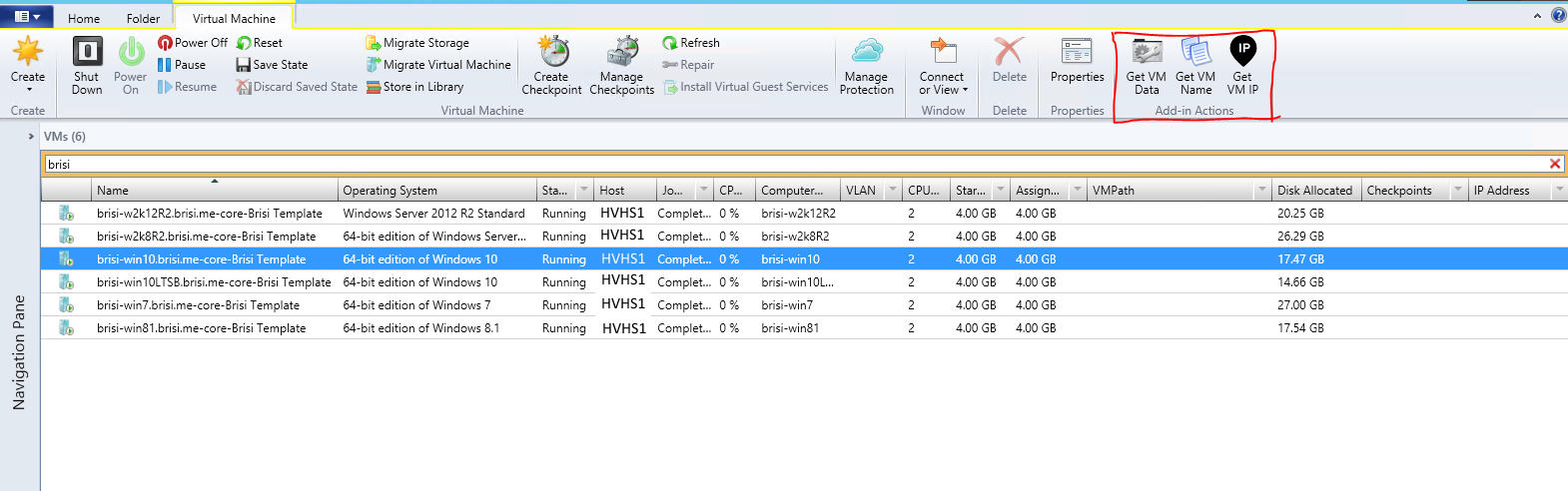The height and width of the screenshot is (491, 1568).
Task: Open Migrate Storage
Action: pos(417,43)
